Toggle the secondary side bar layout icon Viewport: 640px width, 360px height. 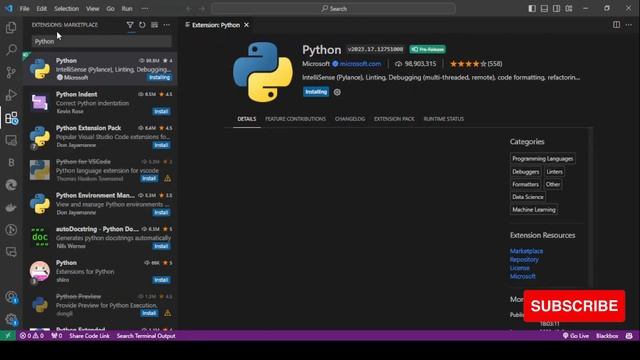pos(556,9)
